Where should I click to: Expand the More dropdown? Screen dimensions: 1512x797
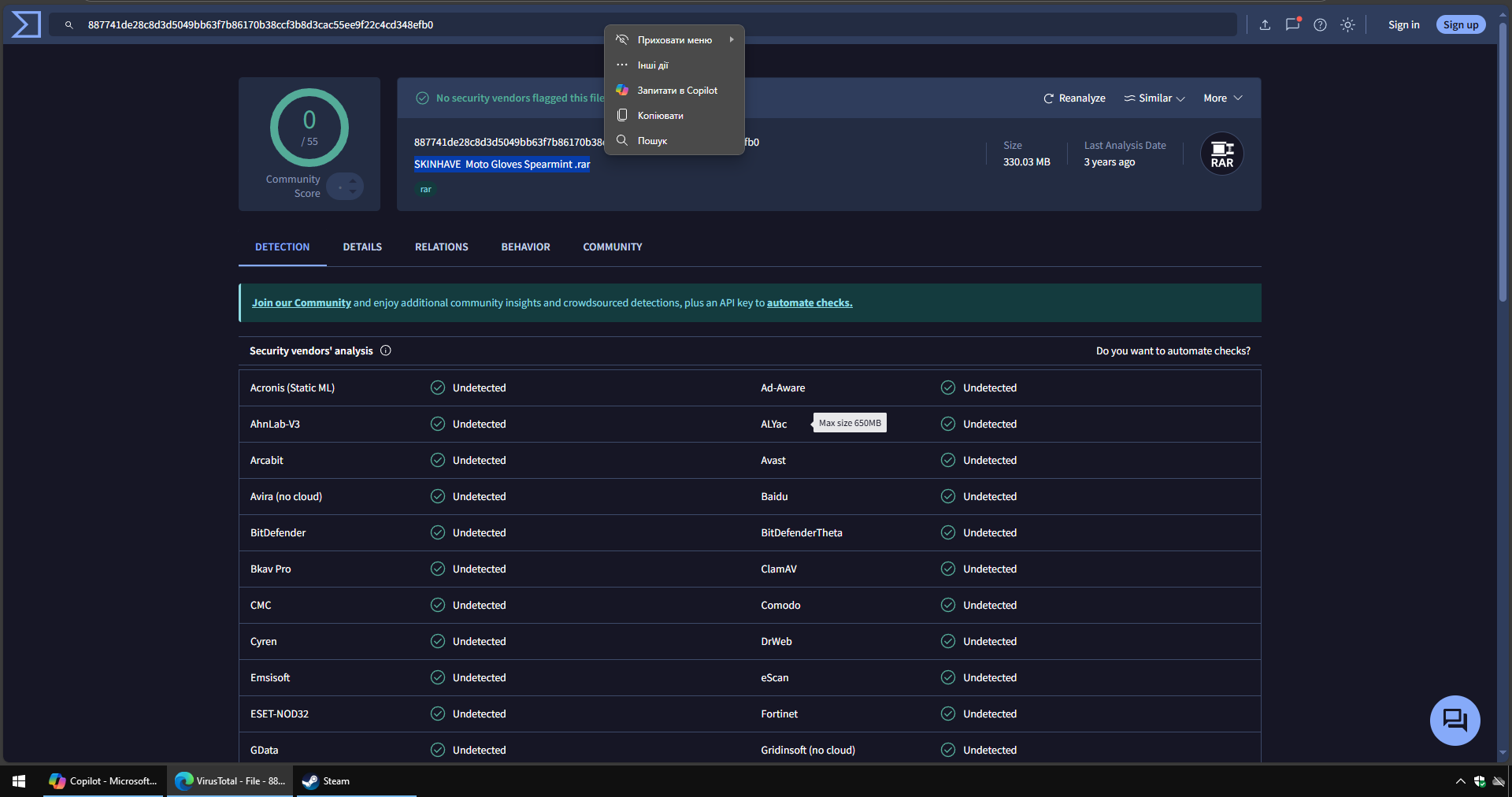tap(1223, 98)
